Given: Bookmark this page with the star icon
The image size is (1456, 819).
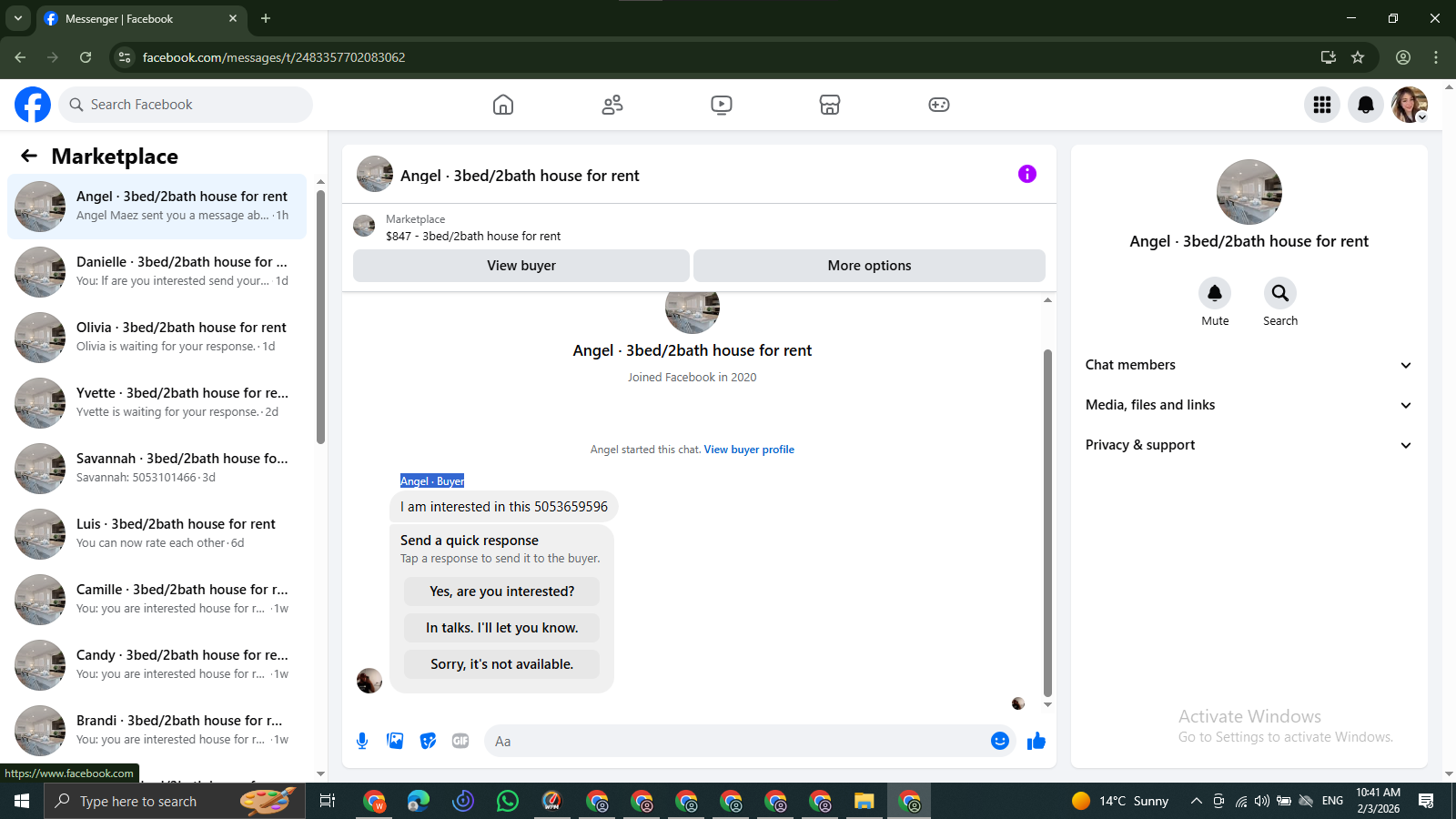Looking at the screenshot, I should (x=1358, y=57).
